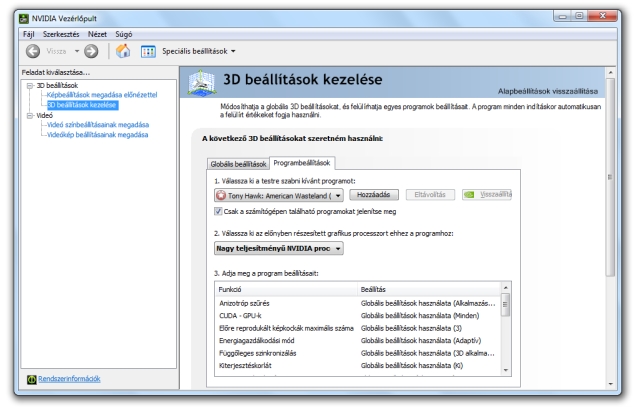Click the Back arrow icon
Image resolution: width=640 pixels, height=408 pixels.
tap(33, 51)
